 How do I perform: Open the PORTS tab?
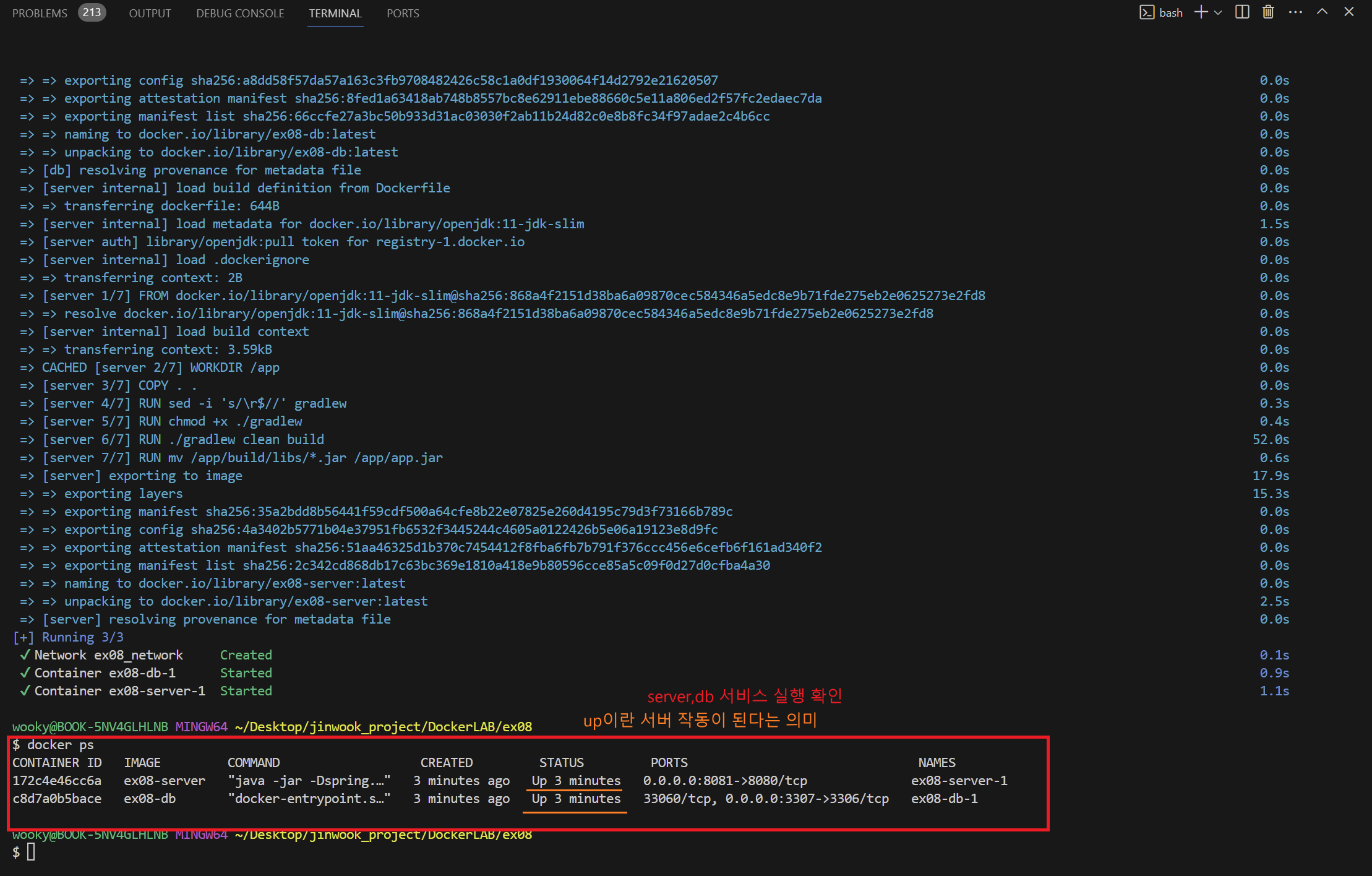[403, 14]
